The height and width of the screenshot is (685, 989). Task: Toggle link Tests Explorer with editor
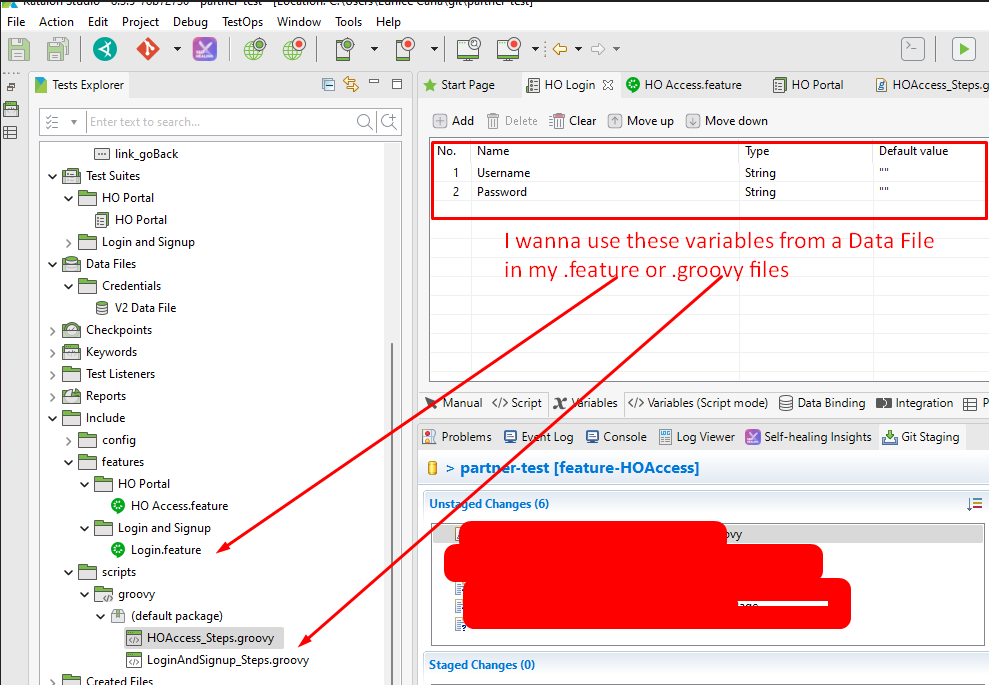pos(351,84)
